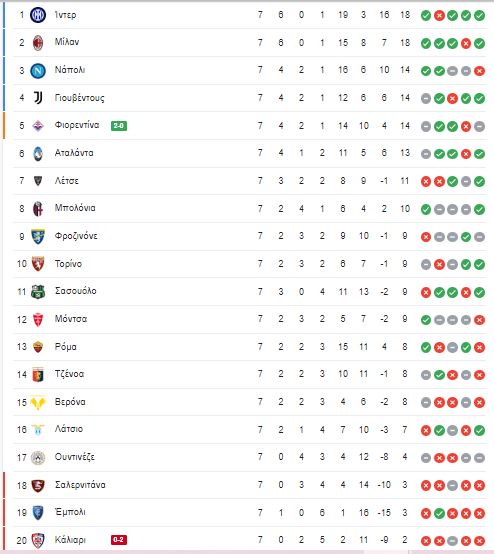Screen dimensions: 494x554
Task: Click the Inter club crest
Action: (38, 15)
